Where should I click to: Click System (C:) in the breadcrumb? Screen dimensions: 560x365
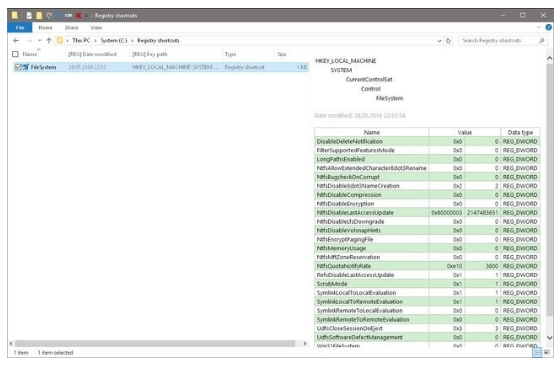pyautogui.click(x=114, y=41)
